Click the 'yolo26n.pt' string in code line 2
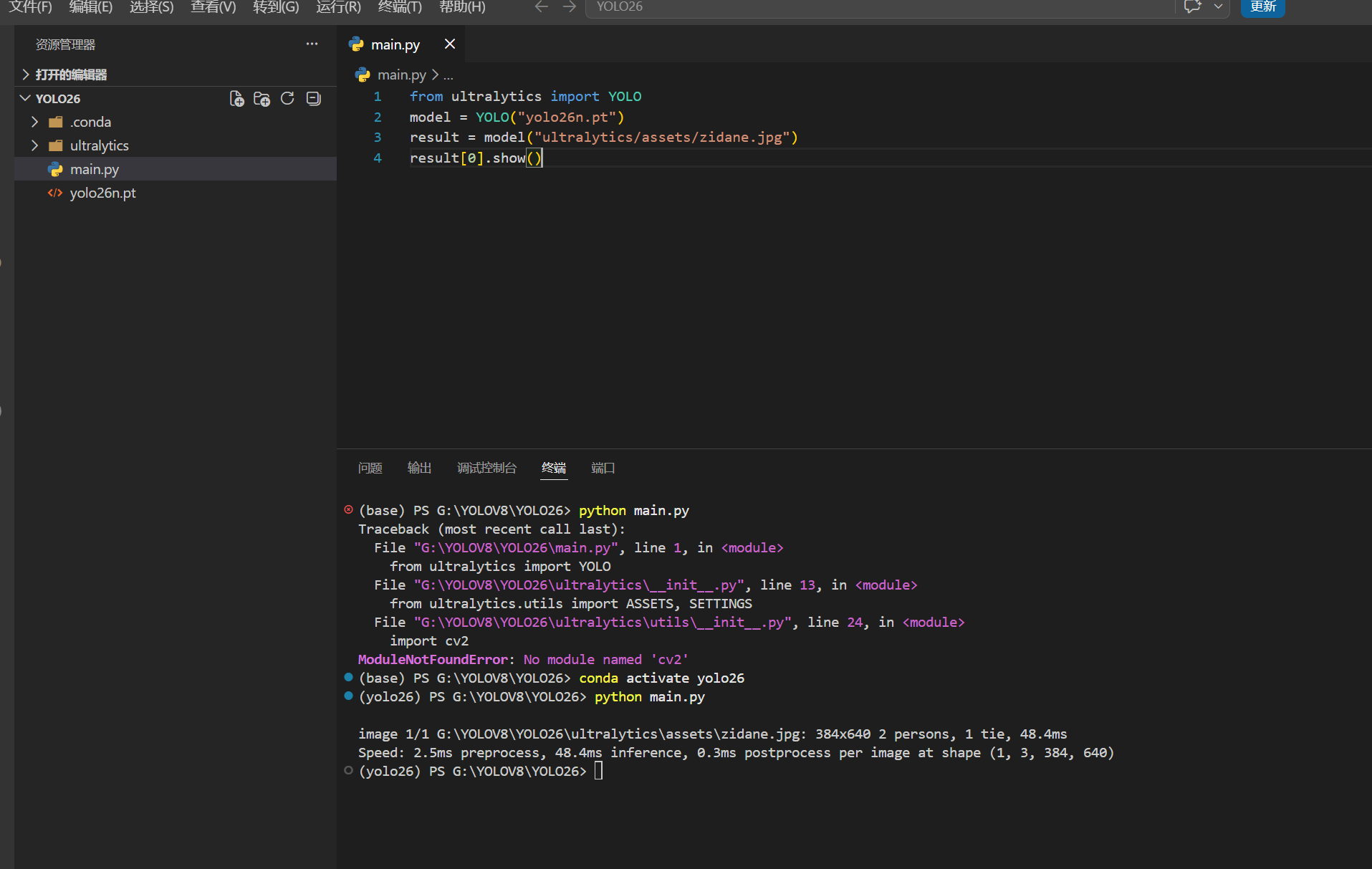 pyautogui.click(x=567, y=117)
